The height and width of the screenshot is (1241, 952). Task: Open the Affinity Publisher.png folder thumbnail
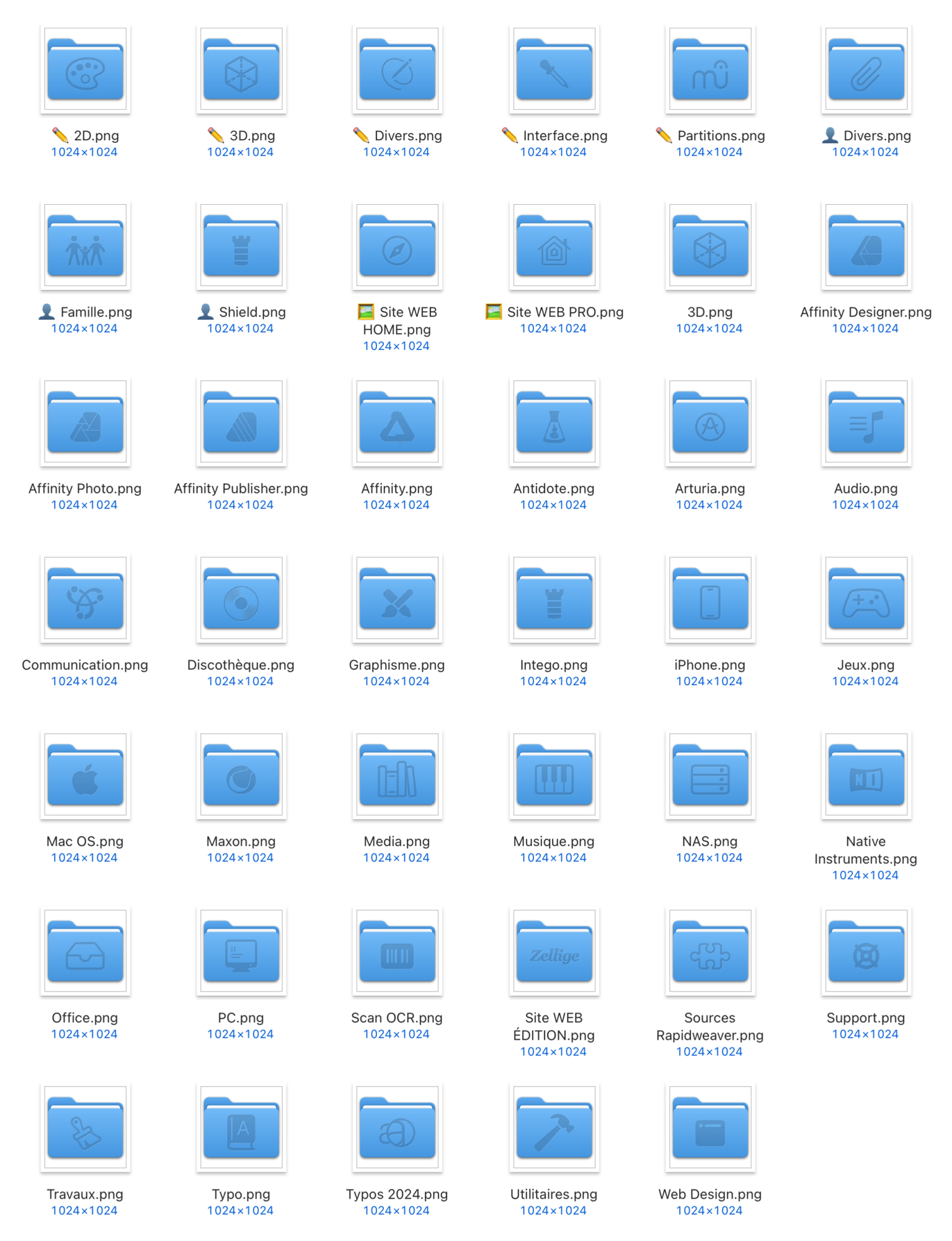click(x=241, y=423)
